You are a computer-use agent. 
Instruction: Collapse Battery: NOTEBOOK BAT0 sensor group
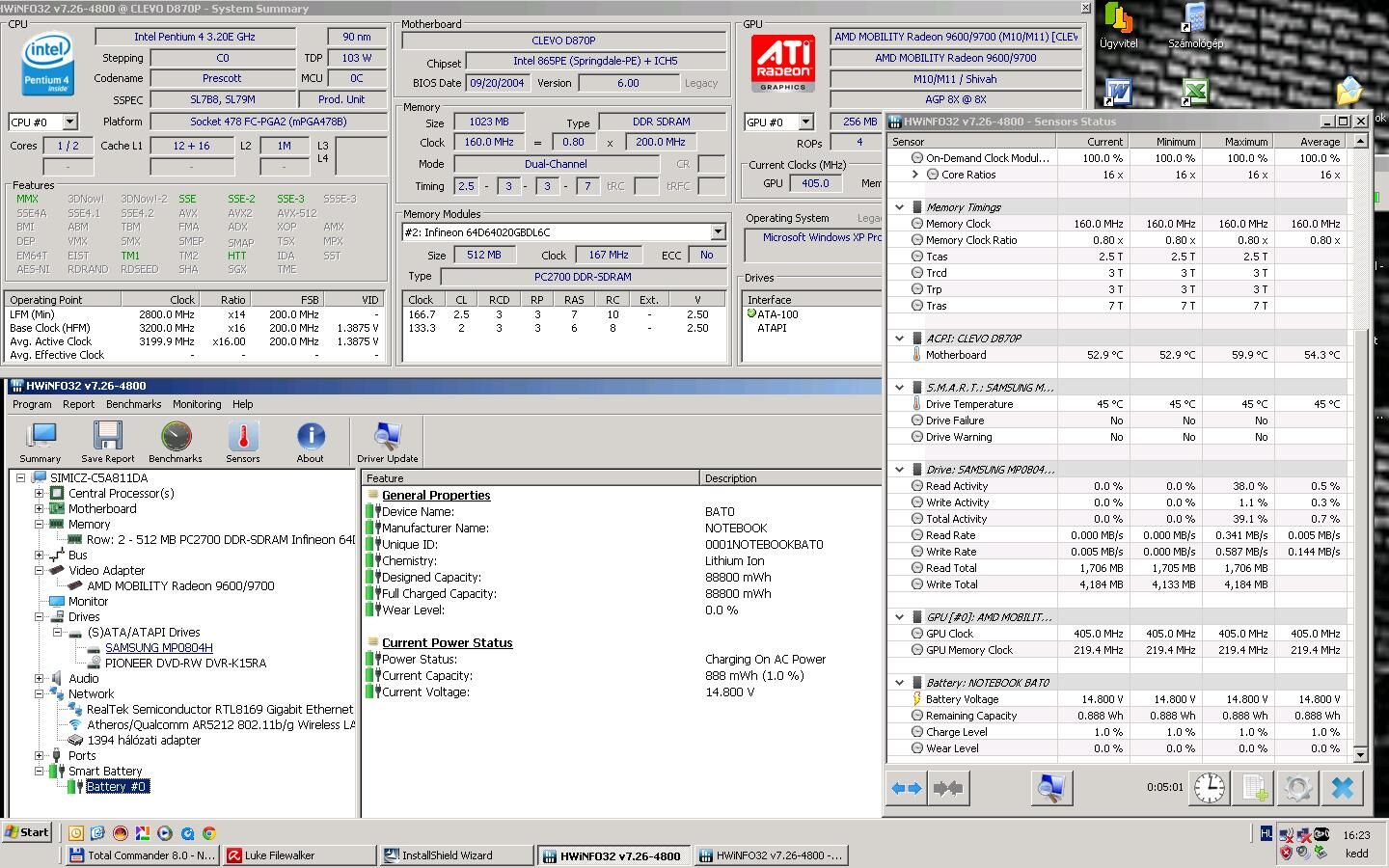pos(900,683)
